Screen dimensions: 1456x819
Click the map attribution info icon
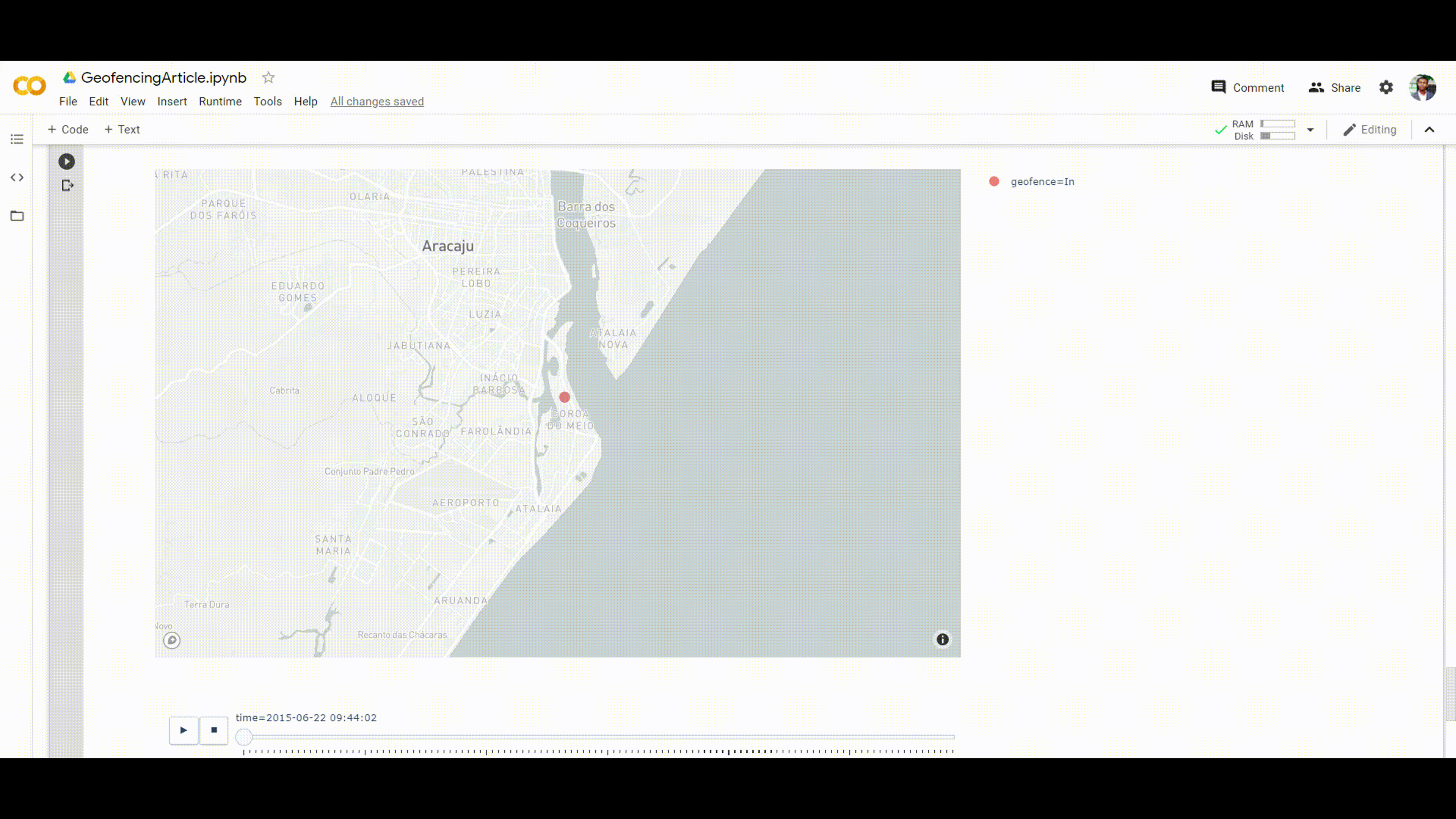tap(942, 639)
